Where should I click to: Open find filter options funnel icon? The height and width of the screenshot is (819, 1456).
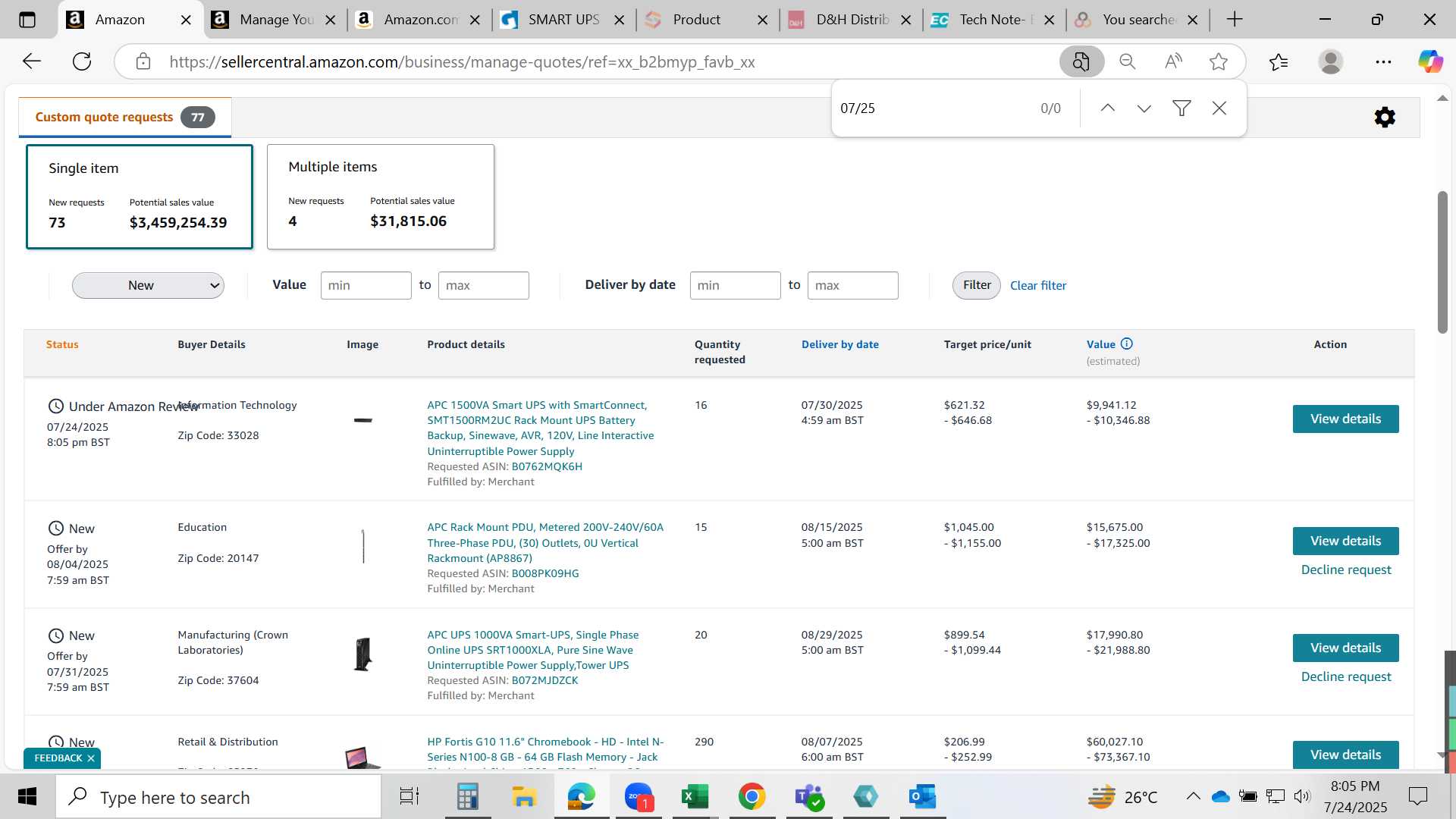[x=1181, y=108]
